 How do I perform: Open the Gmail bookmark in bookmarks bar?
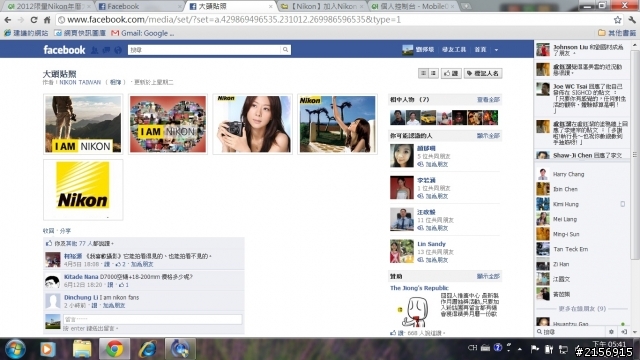[x=142, y=33]
